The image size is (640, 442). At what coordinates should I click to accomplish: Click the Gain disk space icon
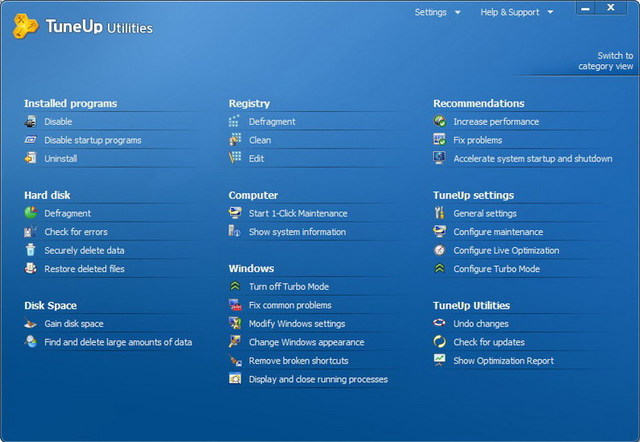point(31,324)
